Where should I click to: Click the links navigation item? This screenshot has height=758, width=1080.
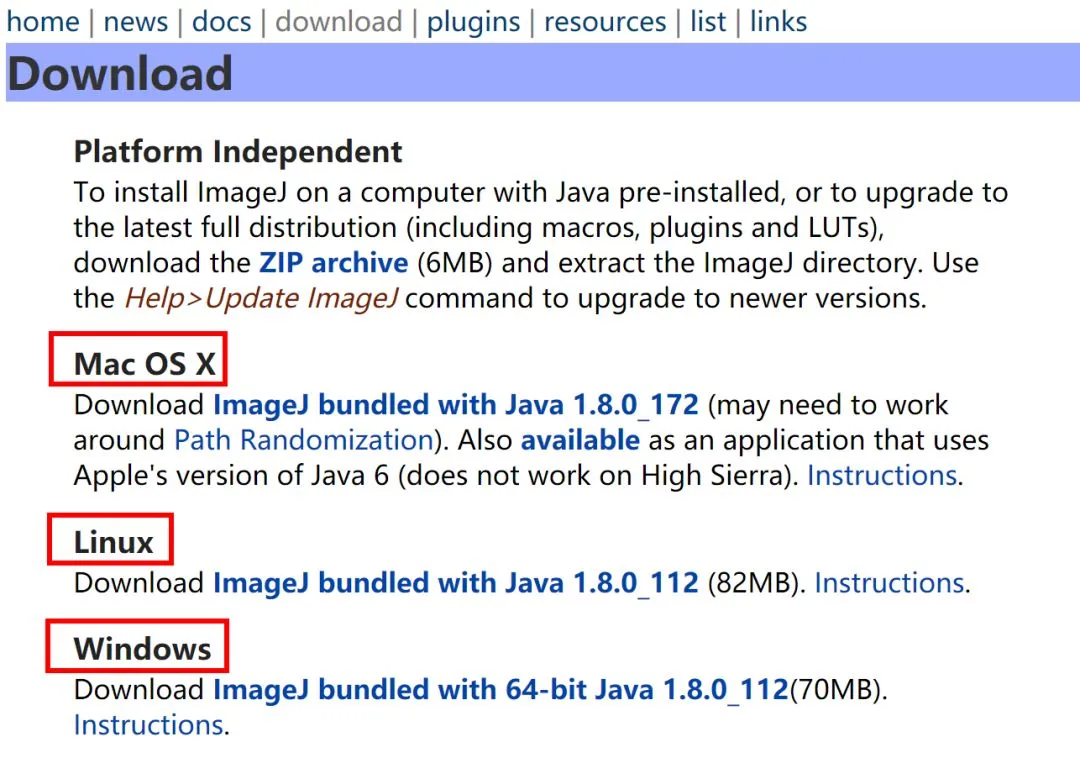(x=778, y=21)
